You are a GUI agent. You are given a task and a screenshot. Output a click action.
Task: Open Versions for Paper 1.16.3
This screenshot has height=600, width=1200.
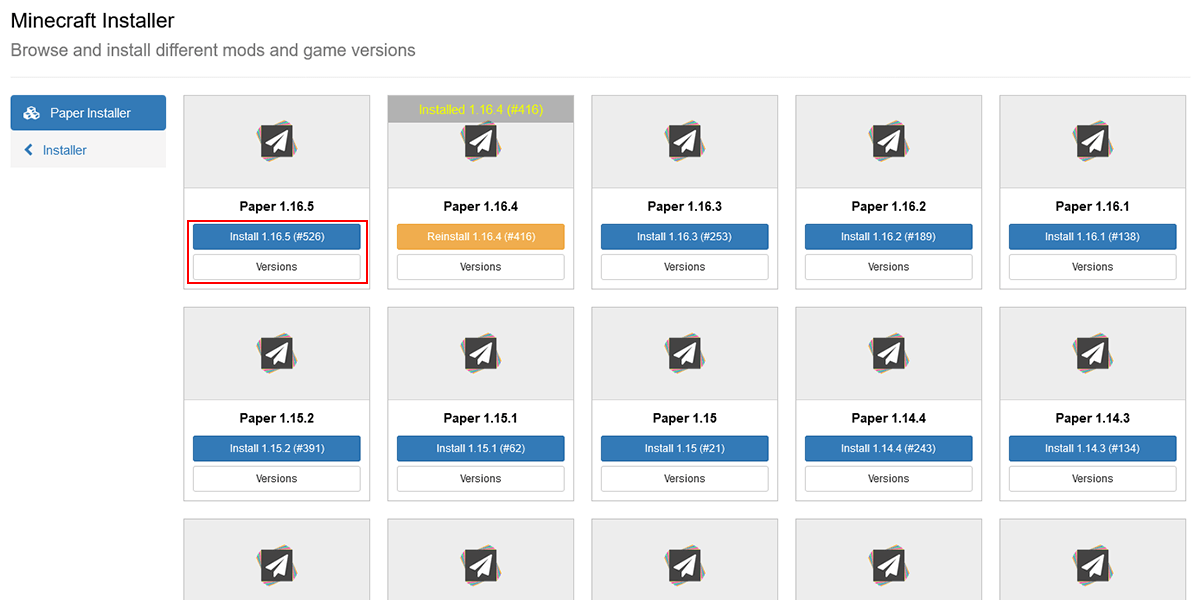tap(685, 267)
